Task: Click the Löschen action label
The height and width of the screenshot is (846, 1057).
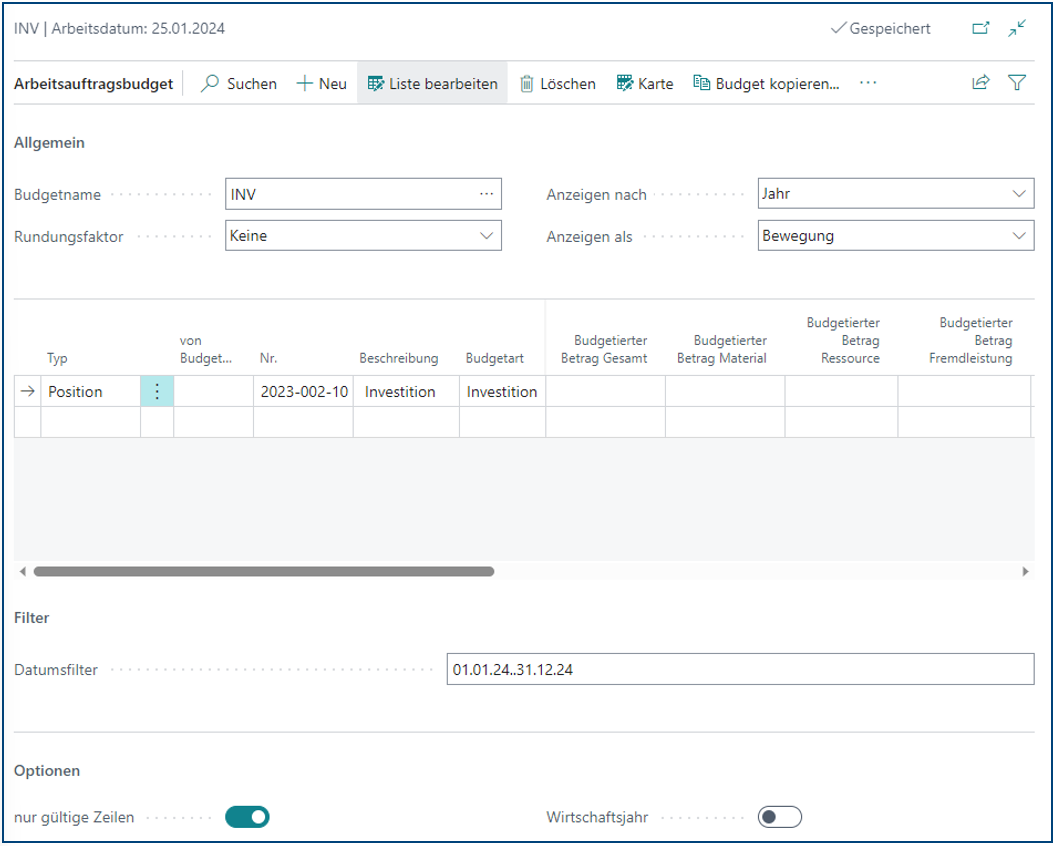Action: pyautogui.click(x=568, y=84)
